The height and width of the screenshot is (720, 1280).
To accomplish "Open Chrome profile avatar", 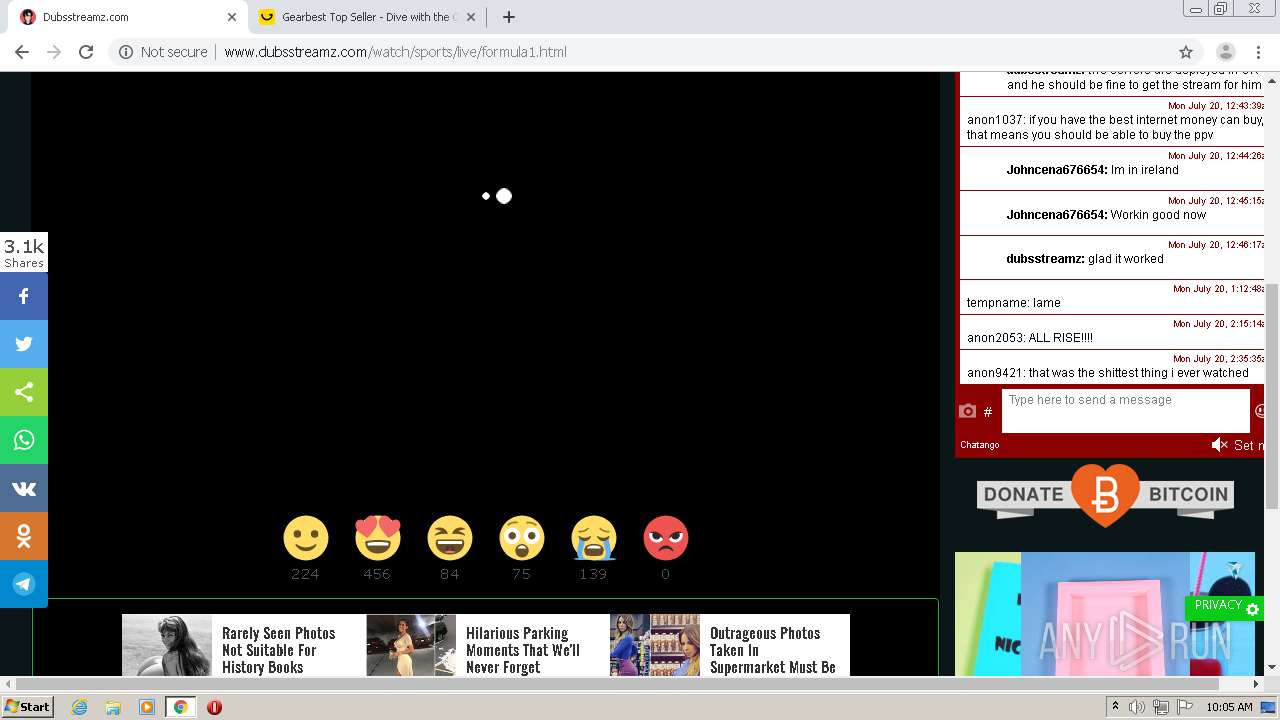I will [x=1226, y=52].
